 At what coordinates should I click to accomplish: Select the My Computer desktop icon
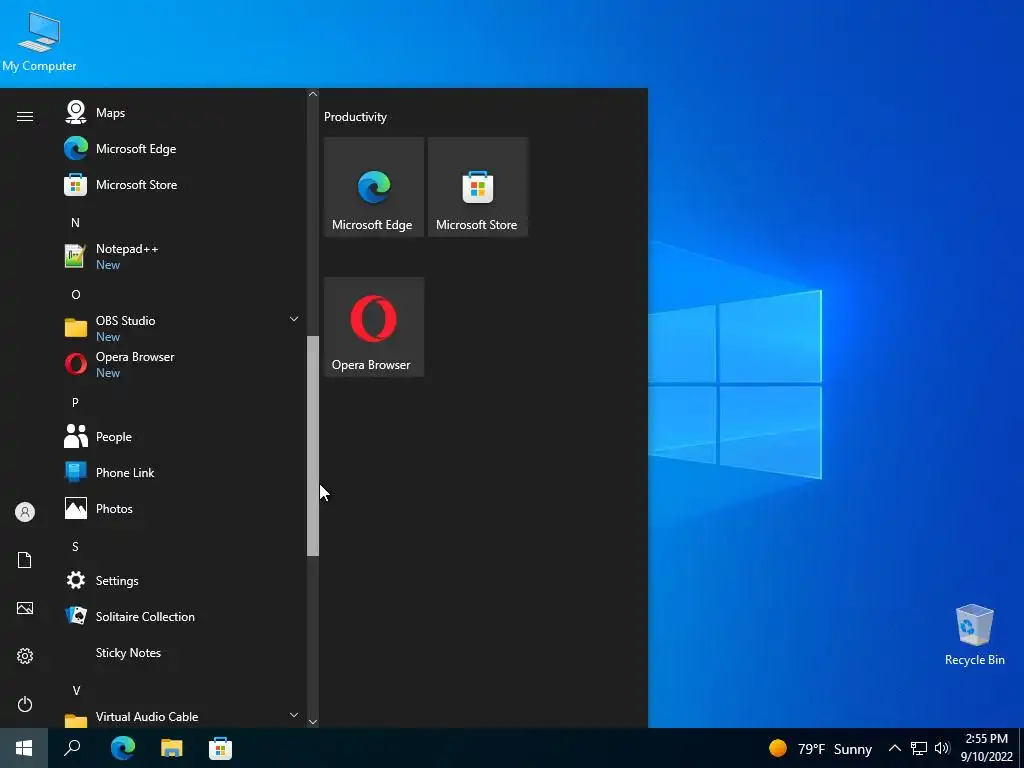tap(39, 42)
